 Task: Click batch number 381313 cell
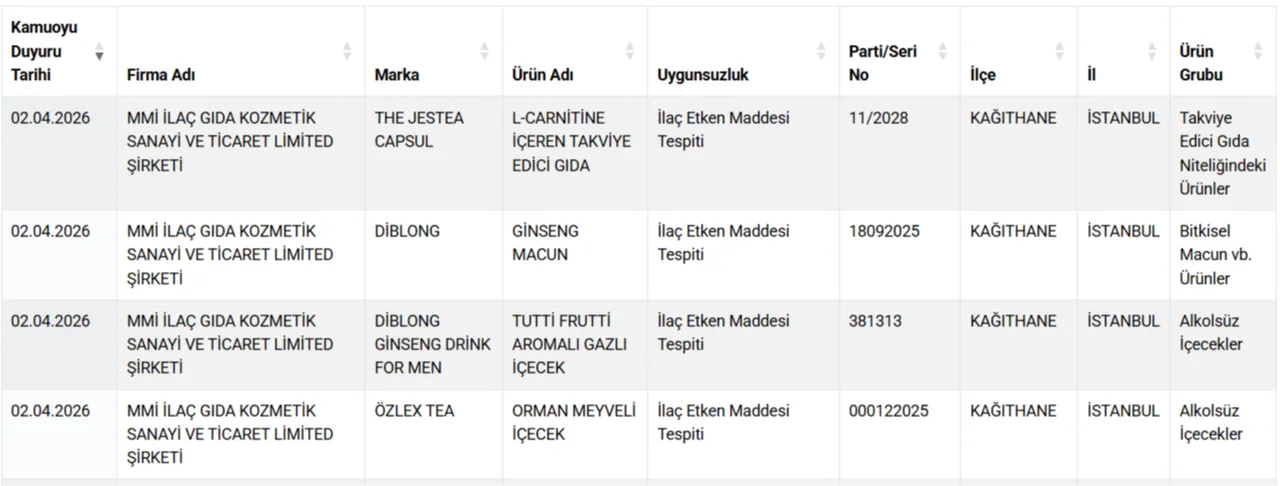(x=875, y=321)
